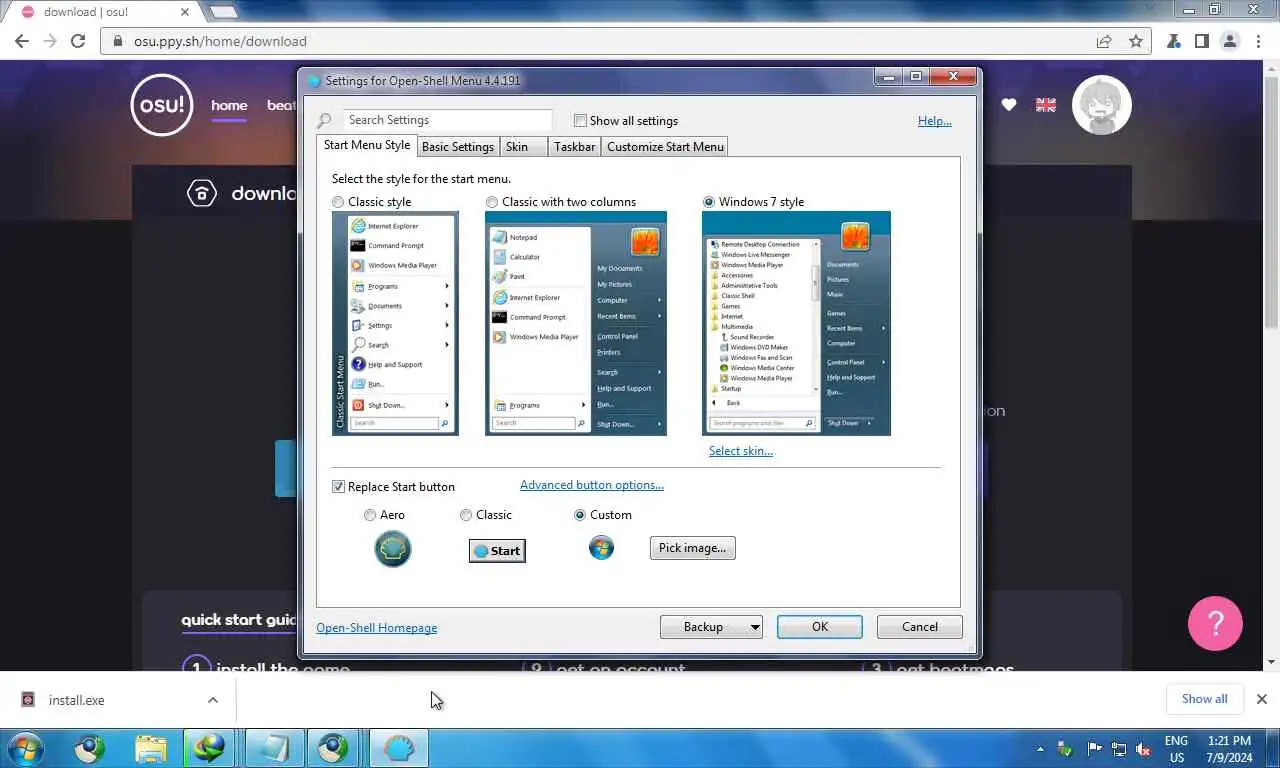Image resolution: width=1280 pixels, height=768 pixels.
Task: Click the muted volume icon in system tray
Action: 1144,749
